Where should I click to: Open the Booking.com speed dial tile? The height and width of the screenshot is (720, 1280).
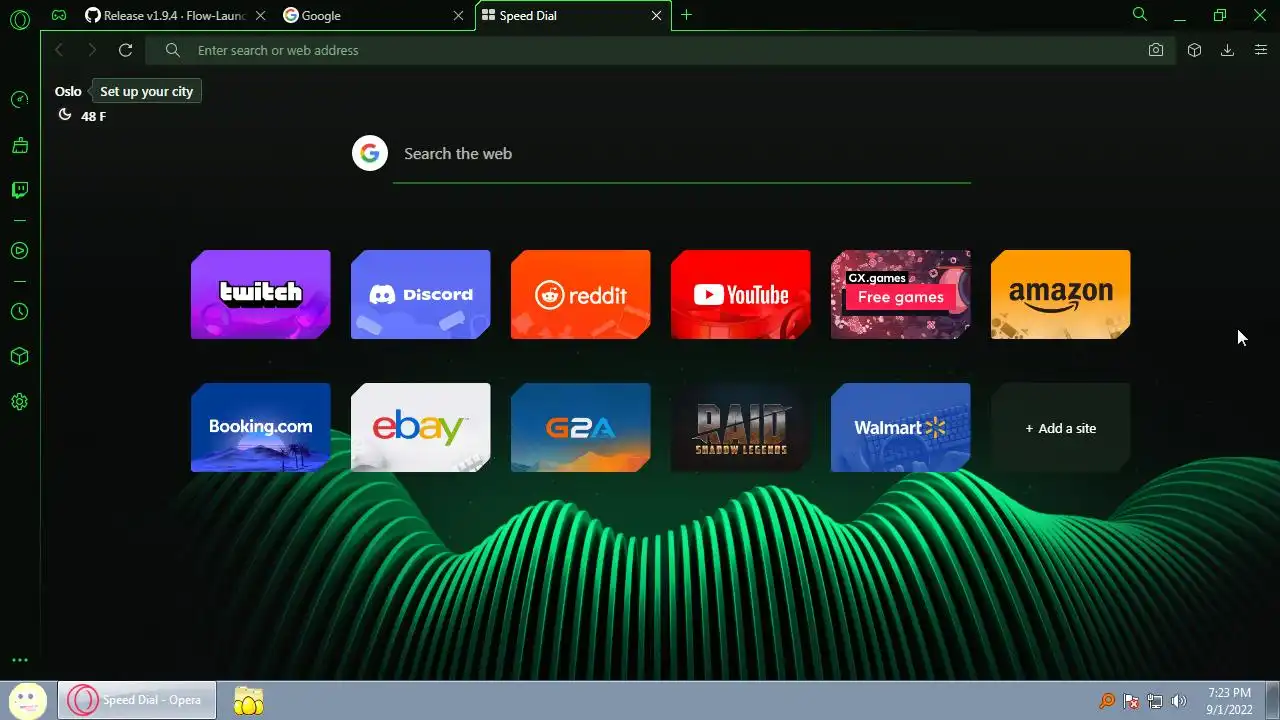point(260,427)
